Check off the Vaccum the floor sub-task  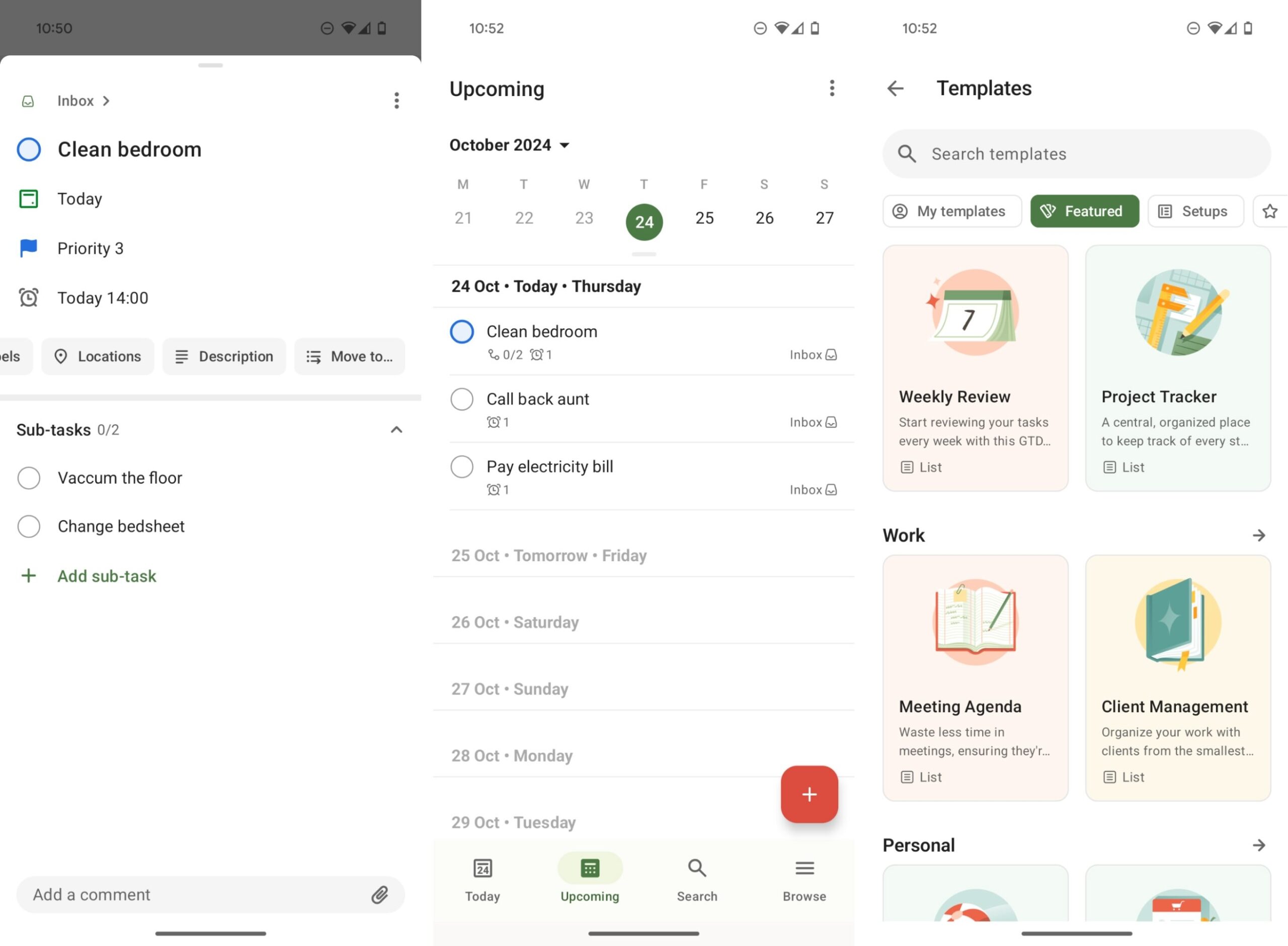pyautogui.click(x=29, y=478)
